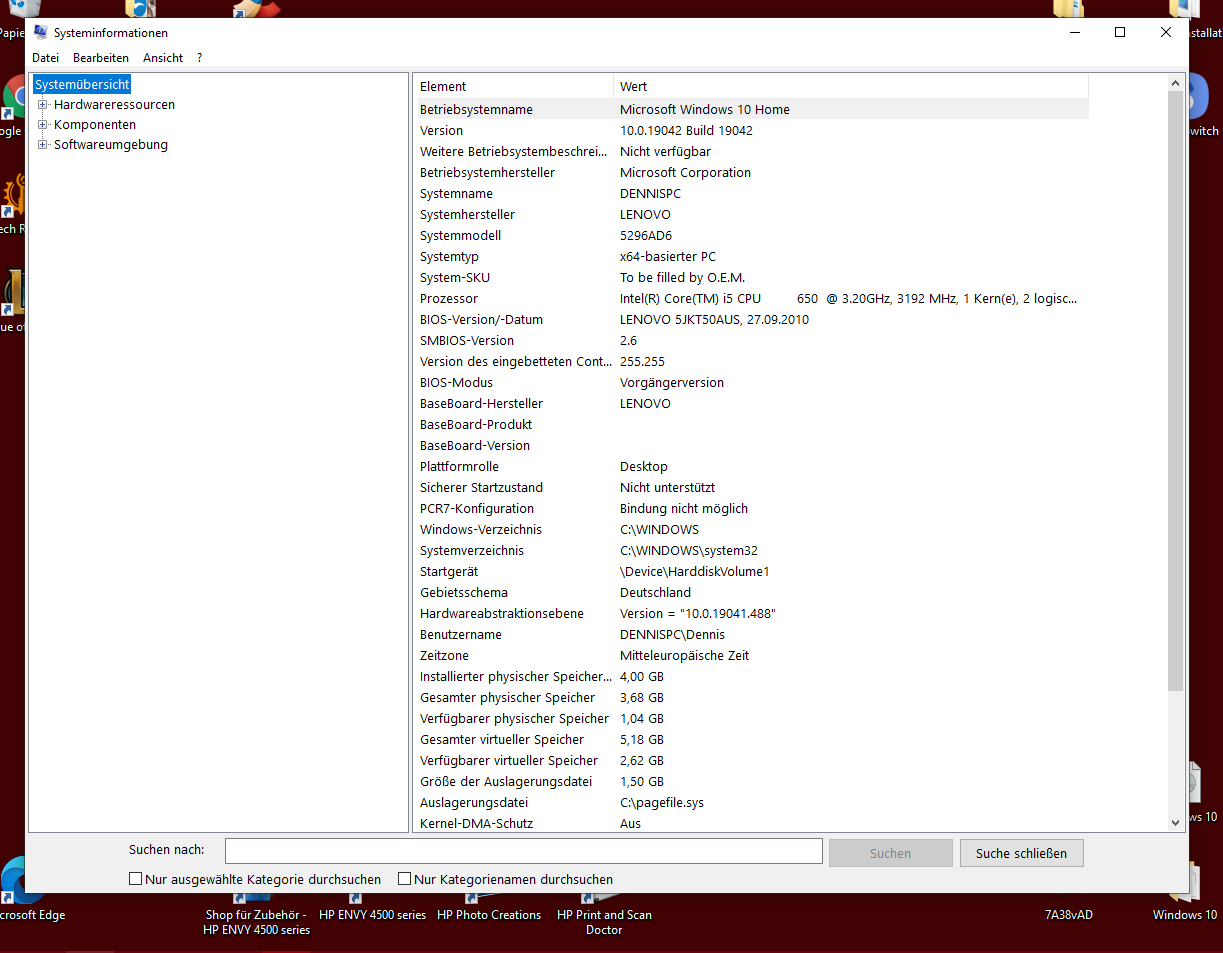Select the Startgerät row
Screen dimensions: 1223x953
(752, 572)
